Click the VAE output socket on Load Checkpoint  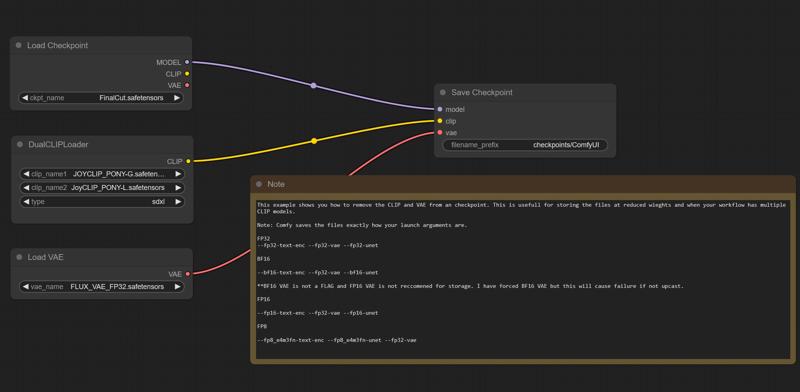(187, 85)
